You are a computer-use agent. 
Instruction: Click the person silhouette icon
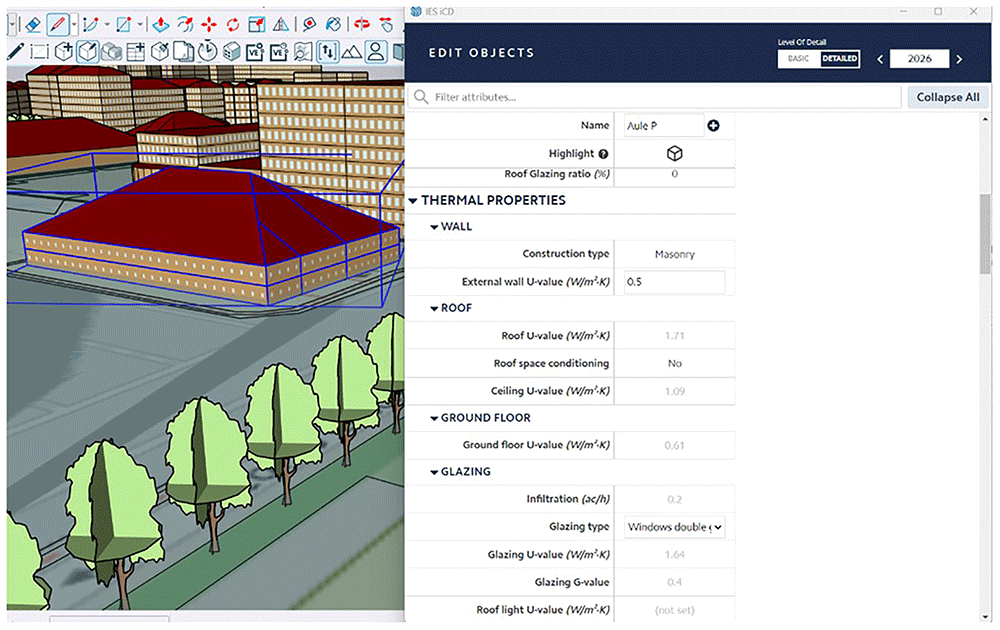pyautogui.click(x=376, y=52)
